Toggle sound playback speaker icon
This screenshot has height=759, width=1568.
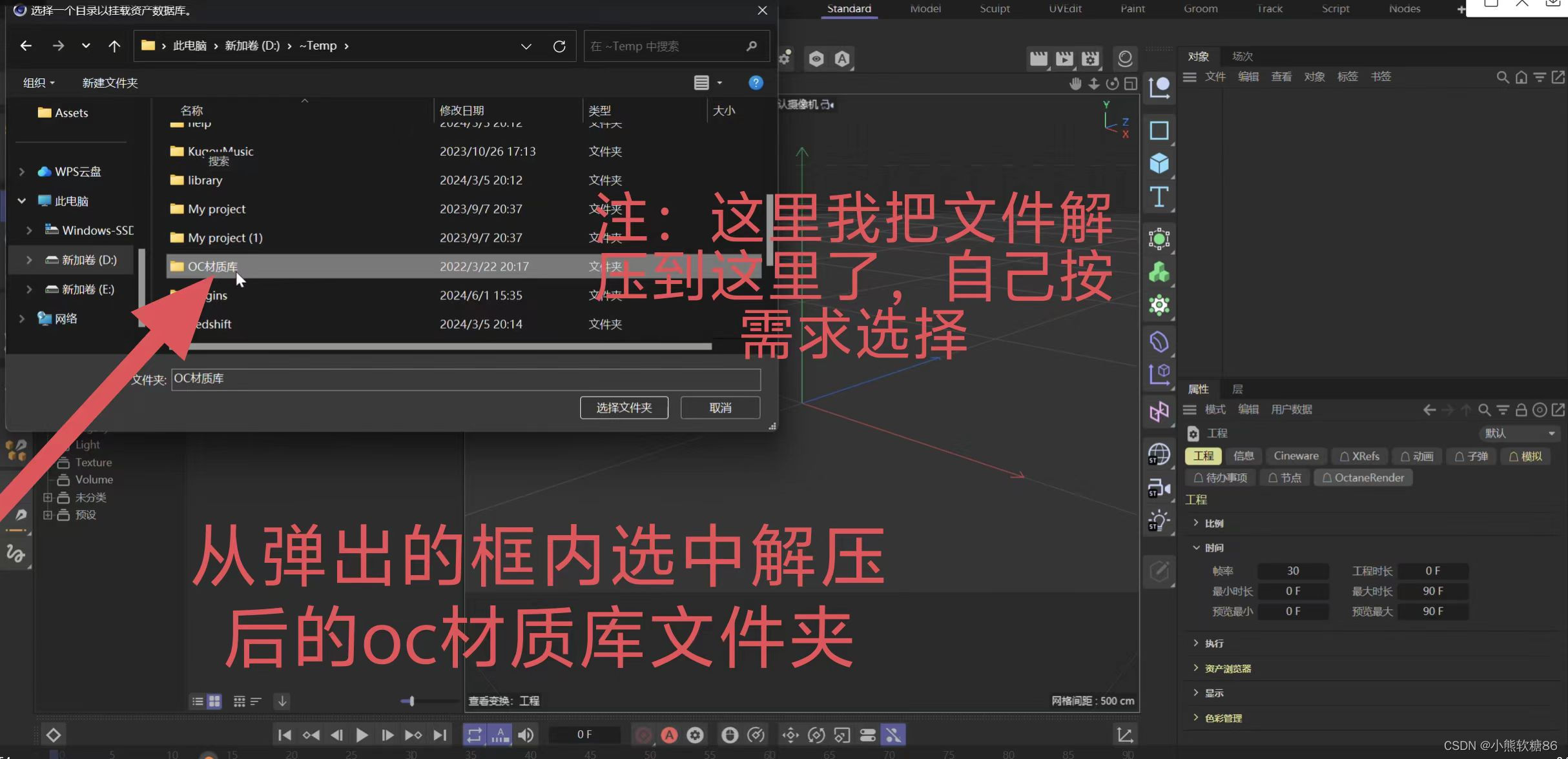click(526, 734)
